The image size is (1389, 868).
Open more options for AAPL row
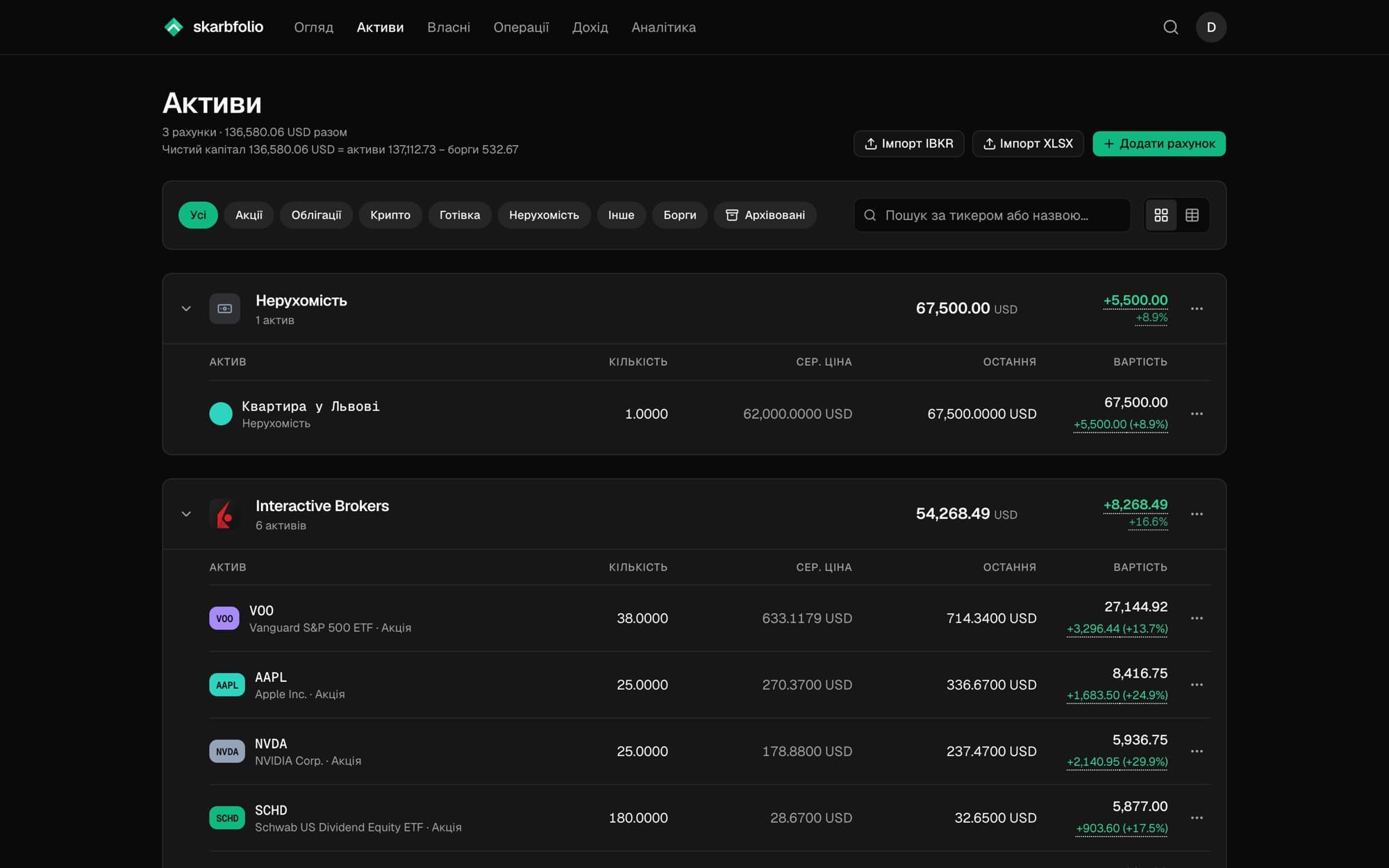pos(1197,685)
